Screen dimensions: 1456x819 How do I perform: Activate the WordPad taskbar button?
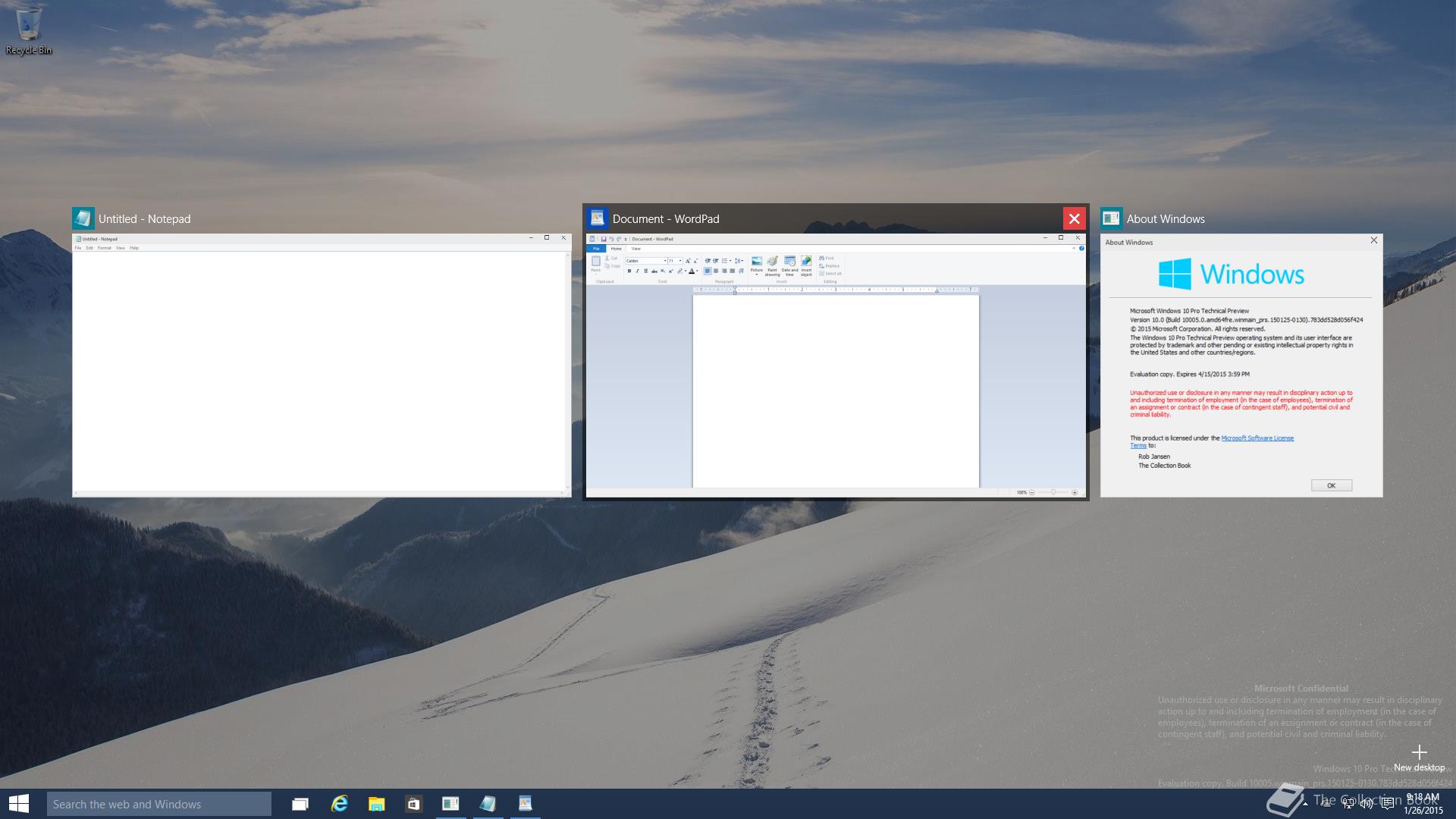pos(525,804)
